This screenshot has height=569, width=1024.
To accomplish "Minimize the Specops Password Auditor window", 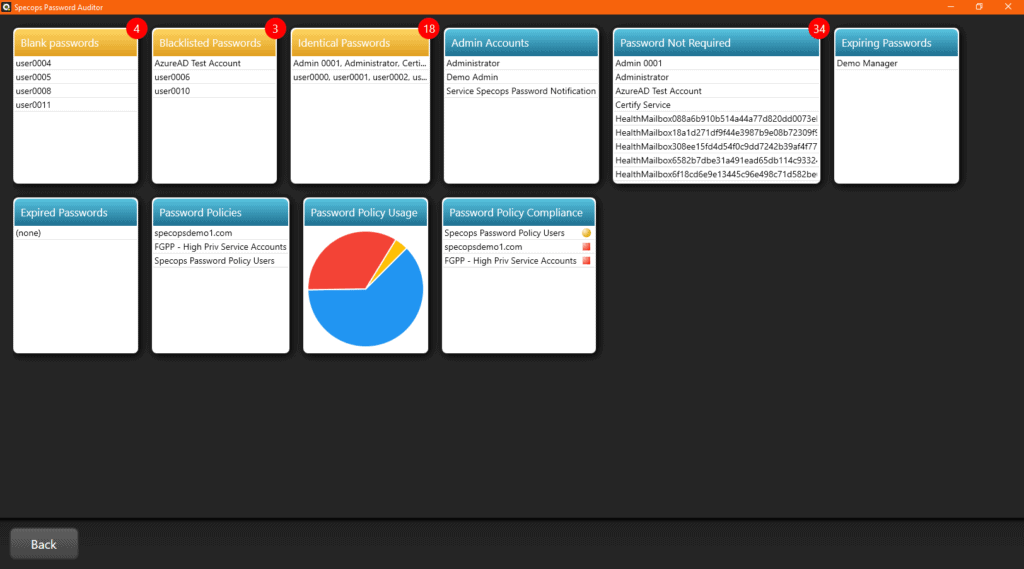I will (951, 7).
